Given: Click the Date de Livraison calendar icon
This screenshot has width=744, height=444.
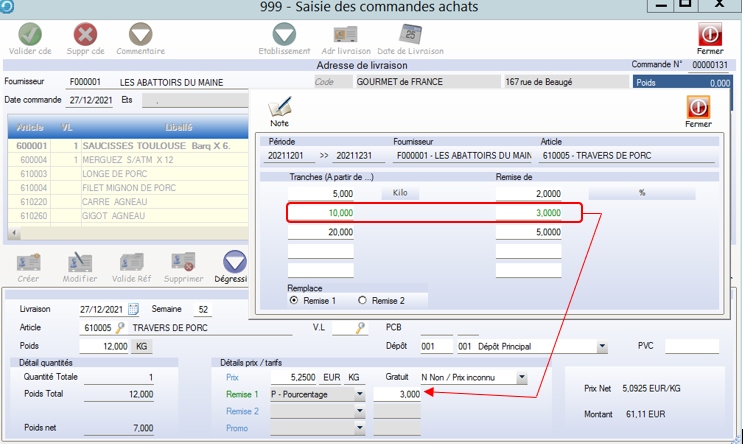Looking at the screenshot, I should click(x=410, y=35).
